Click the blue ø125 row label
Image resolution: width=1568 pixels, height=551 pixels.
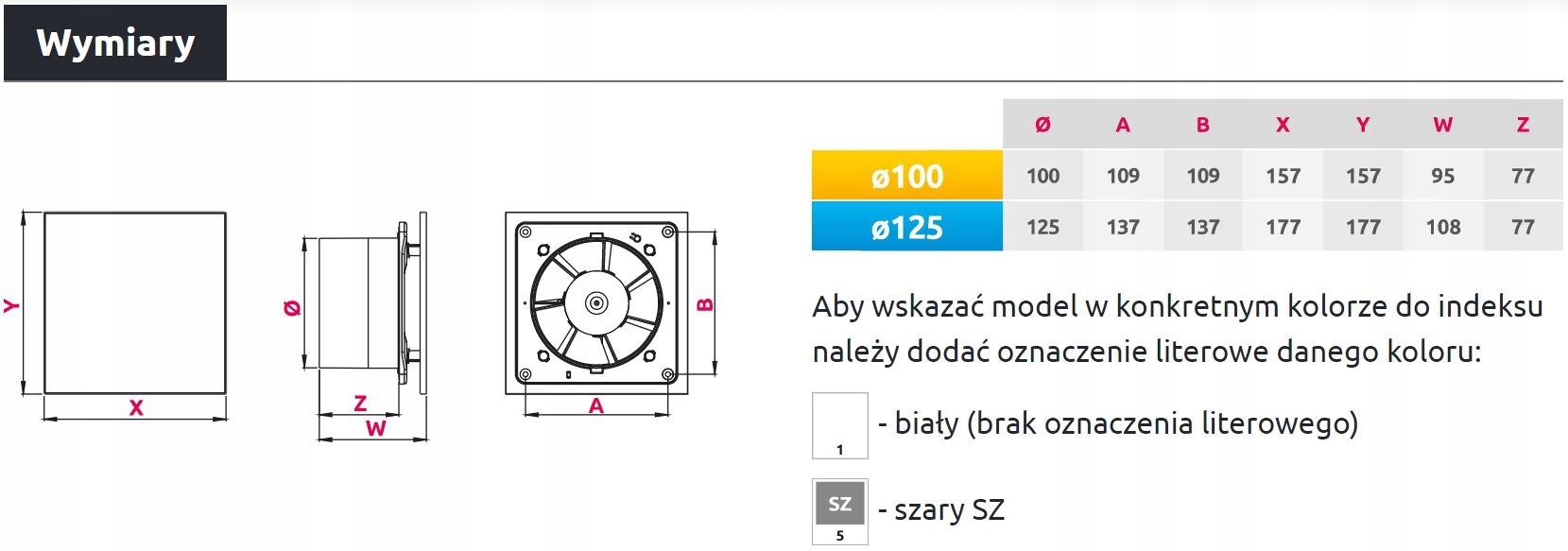pyautogui.click(x=906, y=227)
